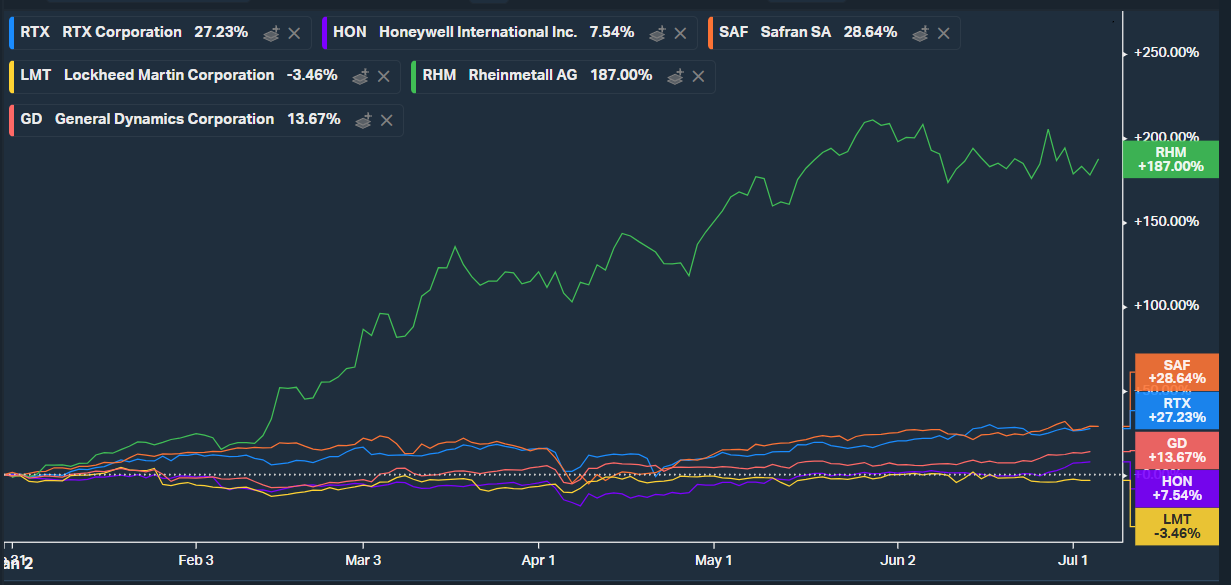This screenshot has height=585, width=1231.
Task: Click the 13.67% value in the GD chip
Action: coord(313,119)
